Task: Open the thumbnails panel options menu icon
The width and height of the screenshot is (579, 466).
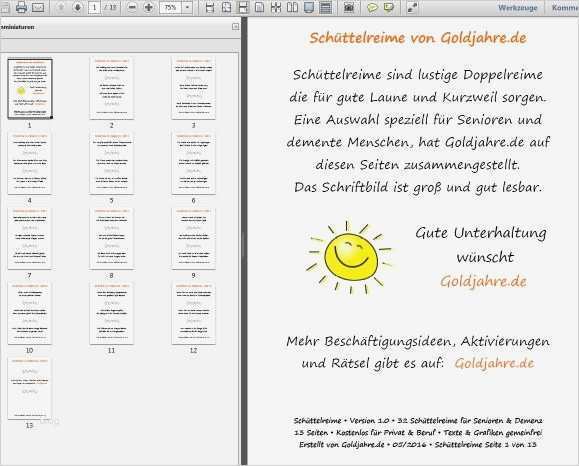Action: point(235,27)
